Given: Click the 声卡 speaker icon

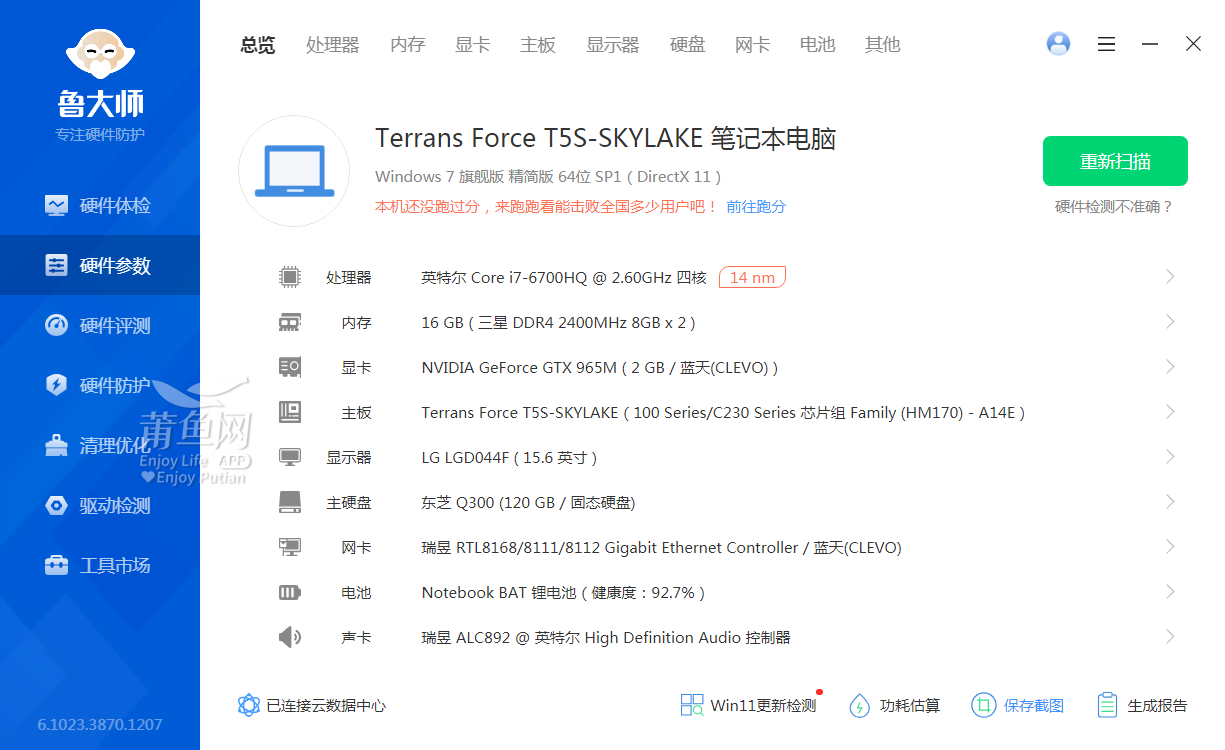Looking at the screenshot, I should click(x=289, y=637).
